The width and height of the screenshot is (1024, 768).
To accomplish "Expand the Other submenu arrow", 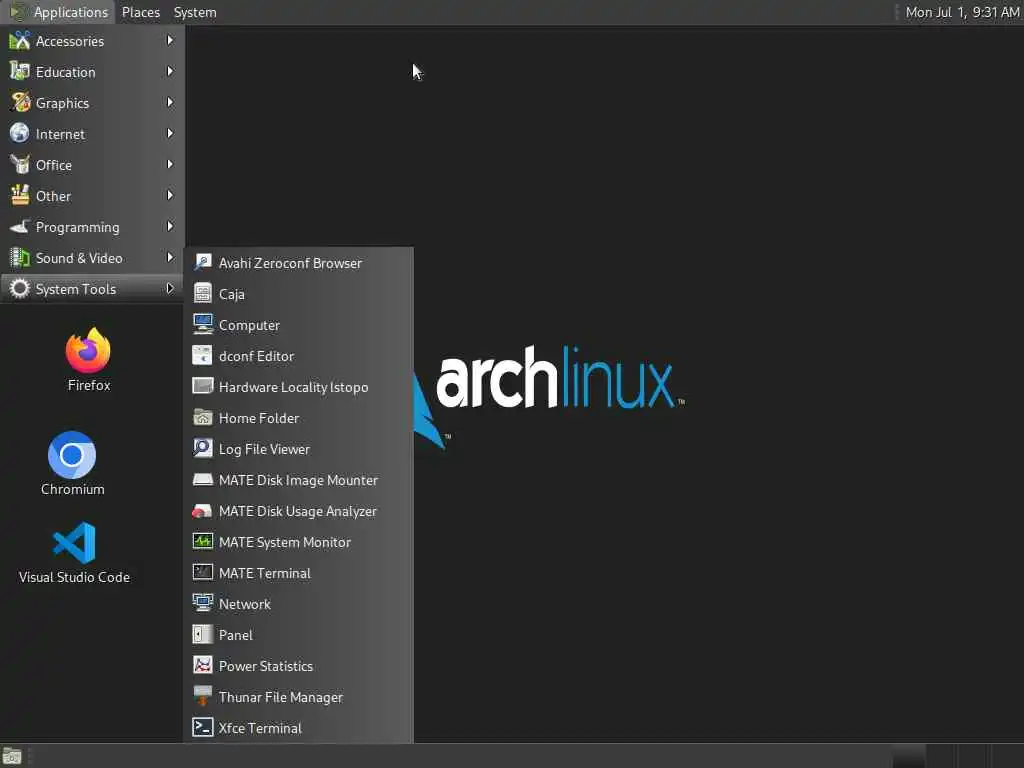I will [x=170, y=195].
